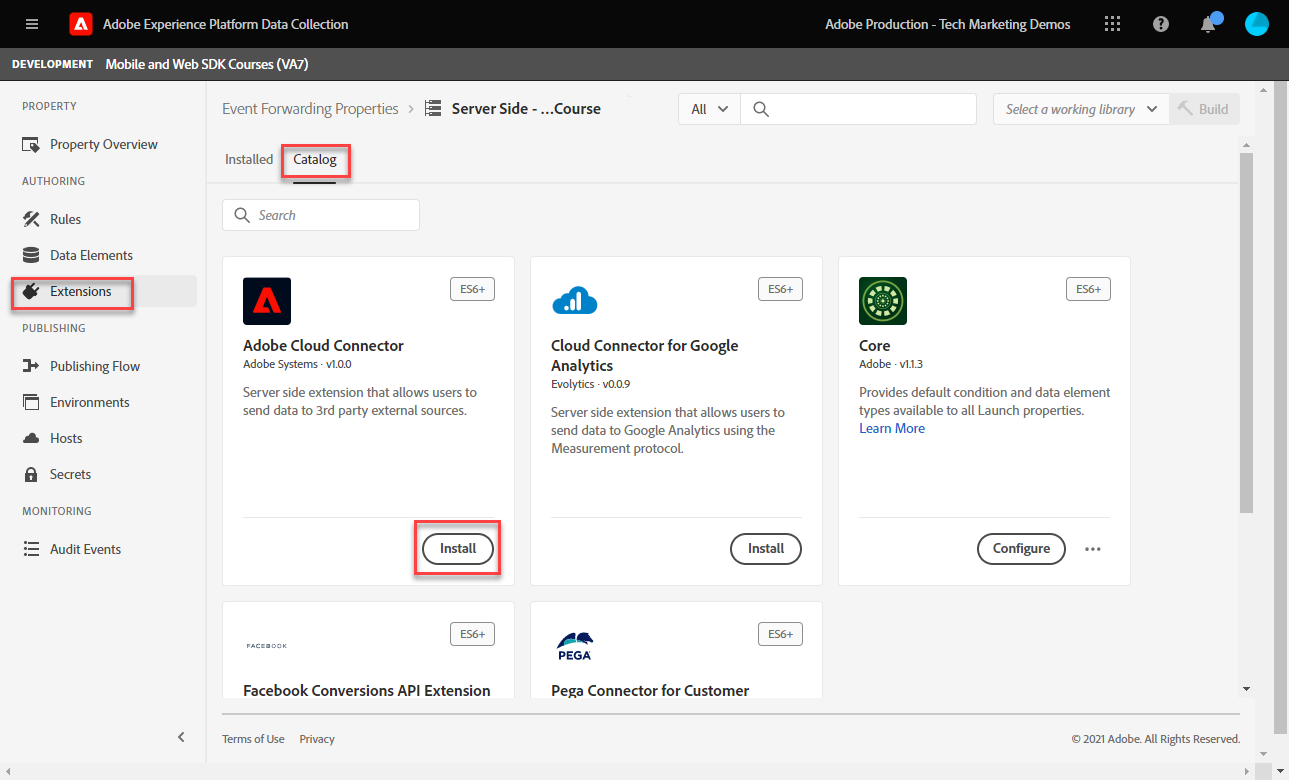This screenshot has width=1289, height=780.
Task: Click the Core extension title
Action: tap(874, 346)
